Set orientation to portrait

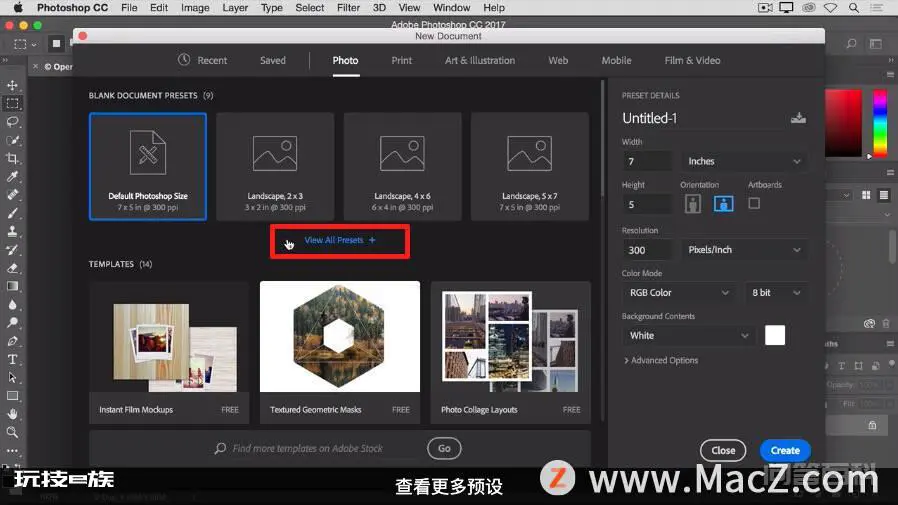coord(693,204)
